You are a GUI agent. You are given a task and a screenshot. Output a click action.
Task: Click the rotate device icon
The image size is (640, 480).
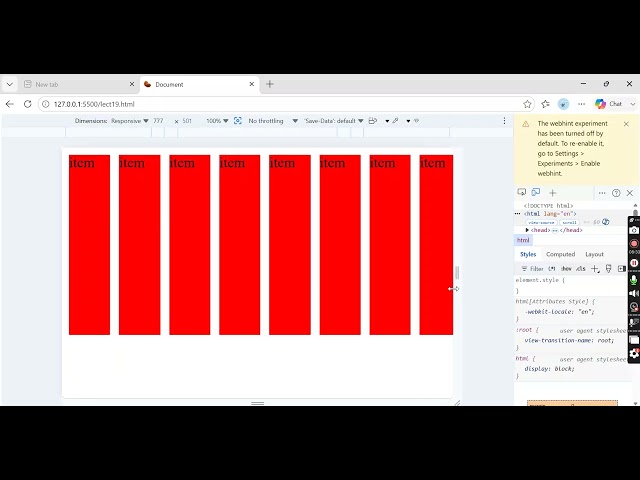[372, 121]
